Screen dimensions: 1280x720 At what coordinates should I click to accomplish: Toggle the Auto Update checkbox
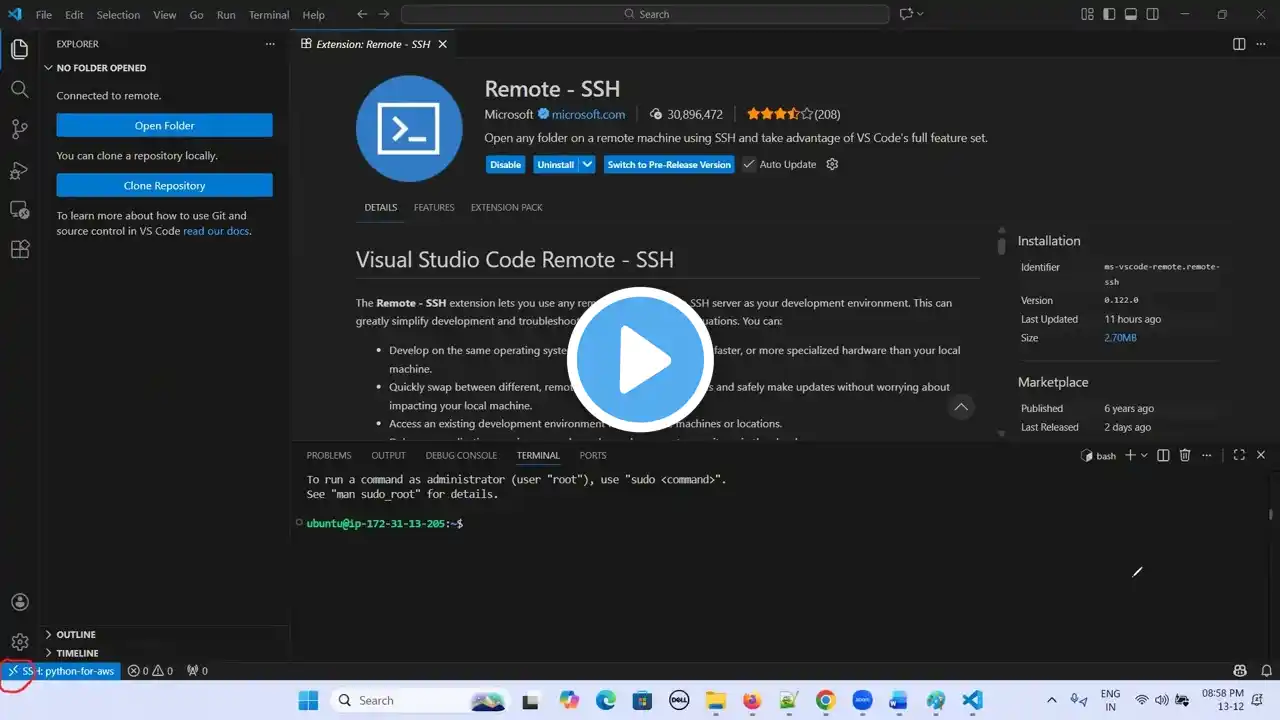[749, 164]
